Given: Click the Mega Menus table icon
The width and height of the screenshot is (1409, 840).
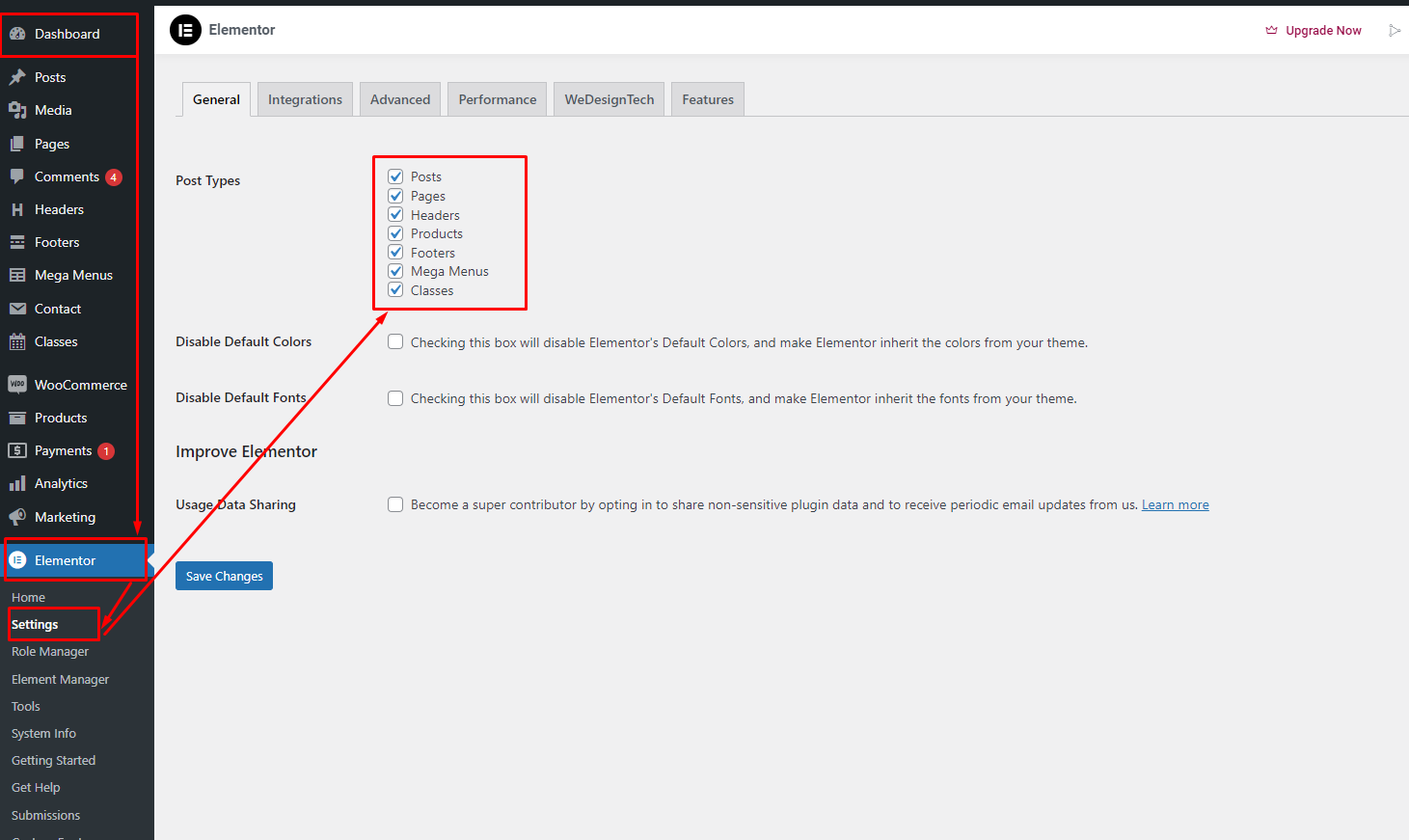Looking at the screenshot, I should pyautogui.click(x=17, y=275).
